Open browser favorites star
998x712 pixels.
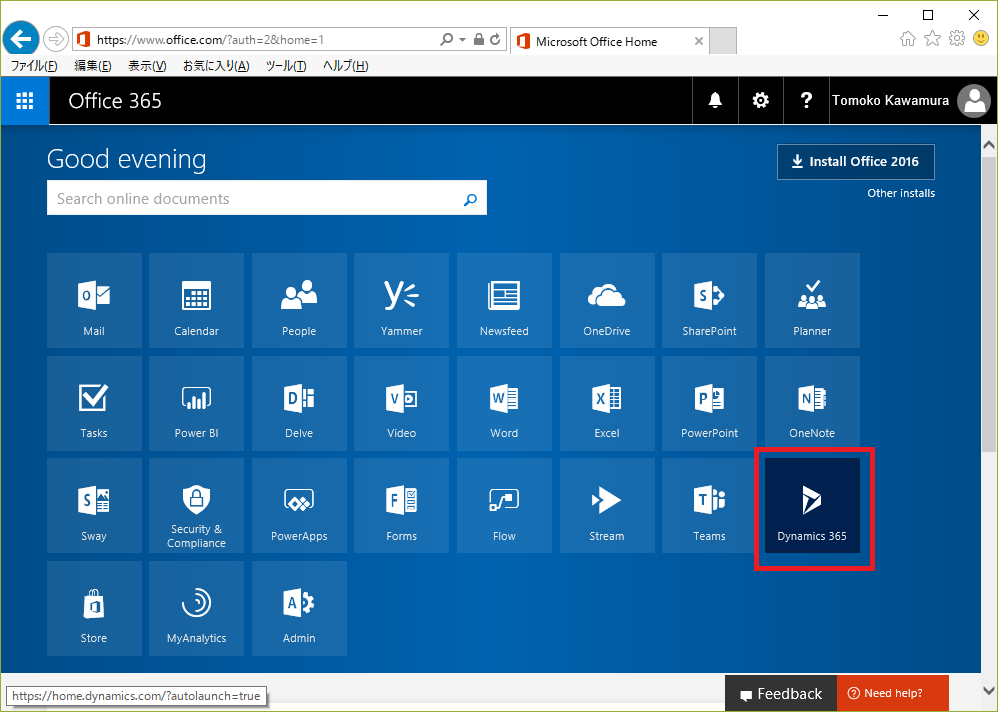coord(932,39)
